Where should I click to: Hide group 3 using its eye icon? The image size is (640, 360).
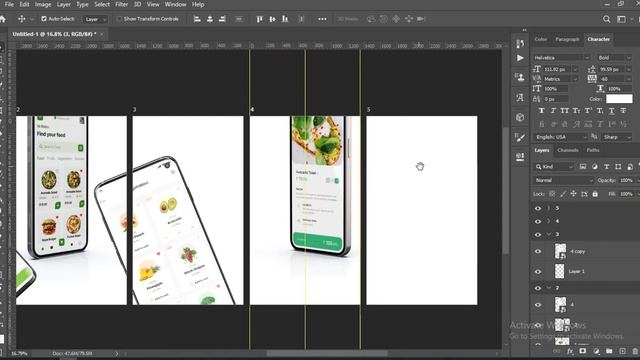(x=538, y=235)
